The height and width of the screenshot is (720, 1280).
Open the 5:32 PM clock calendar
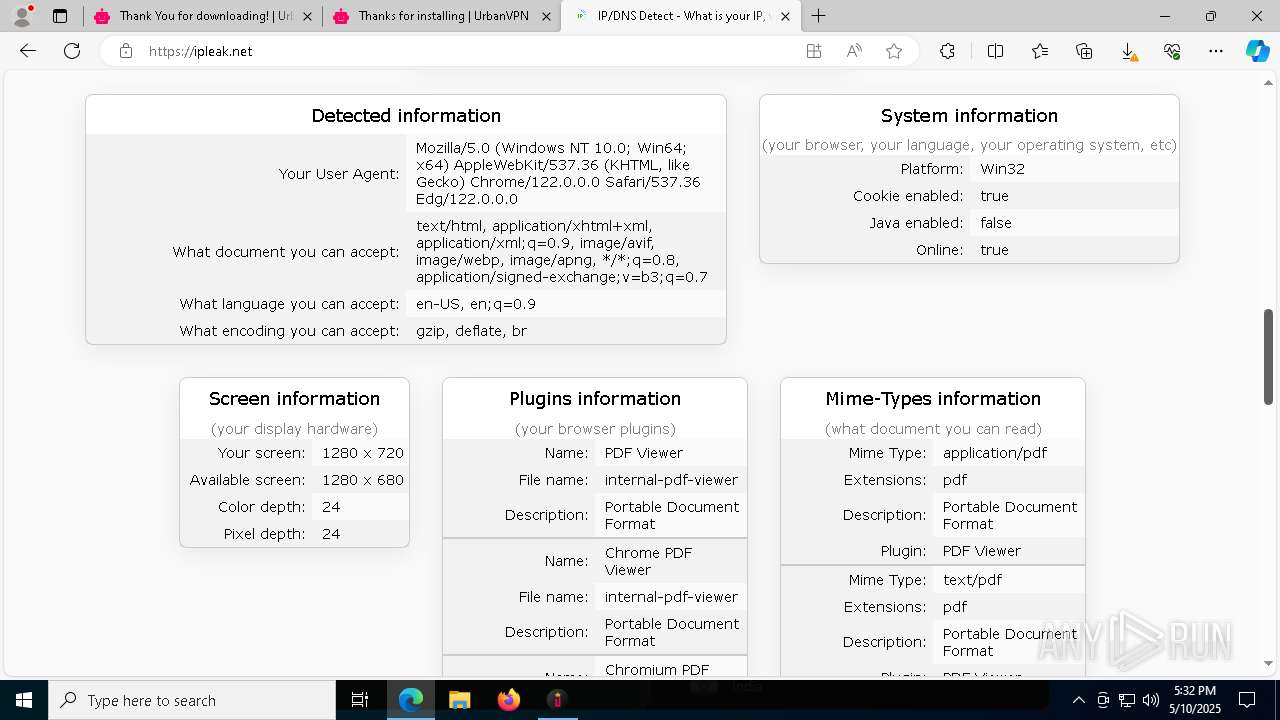point(1194,700)
